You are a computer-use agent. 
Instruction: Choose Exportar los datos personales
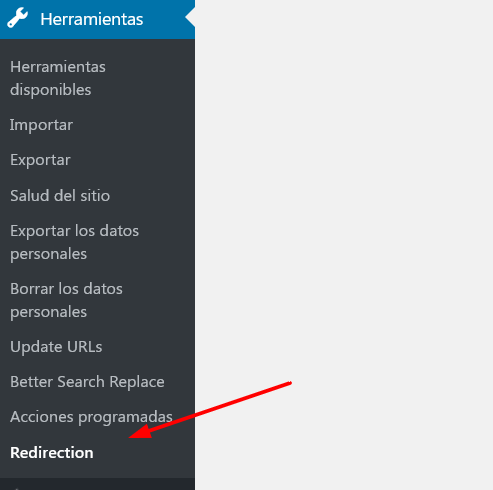click(x=74, y=242)
